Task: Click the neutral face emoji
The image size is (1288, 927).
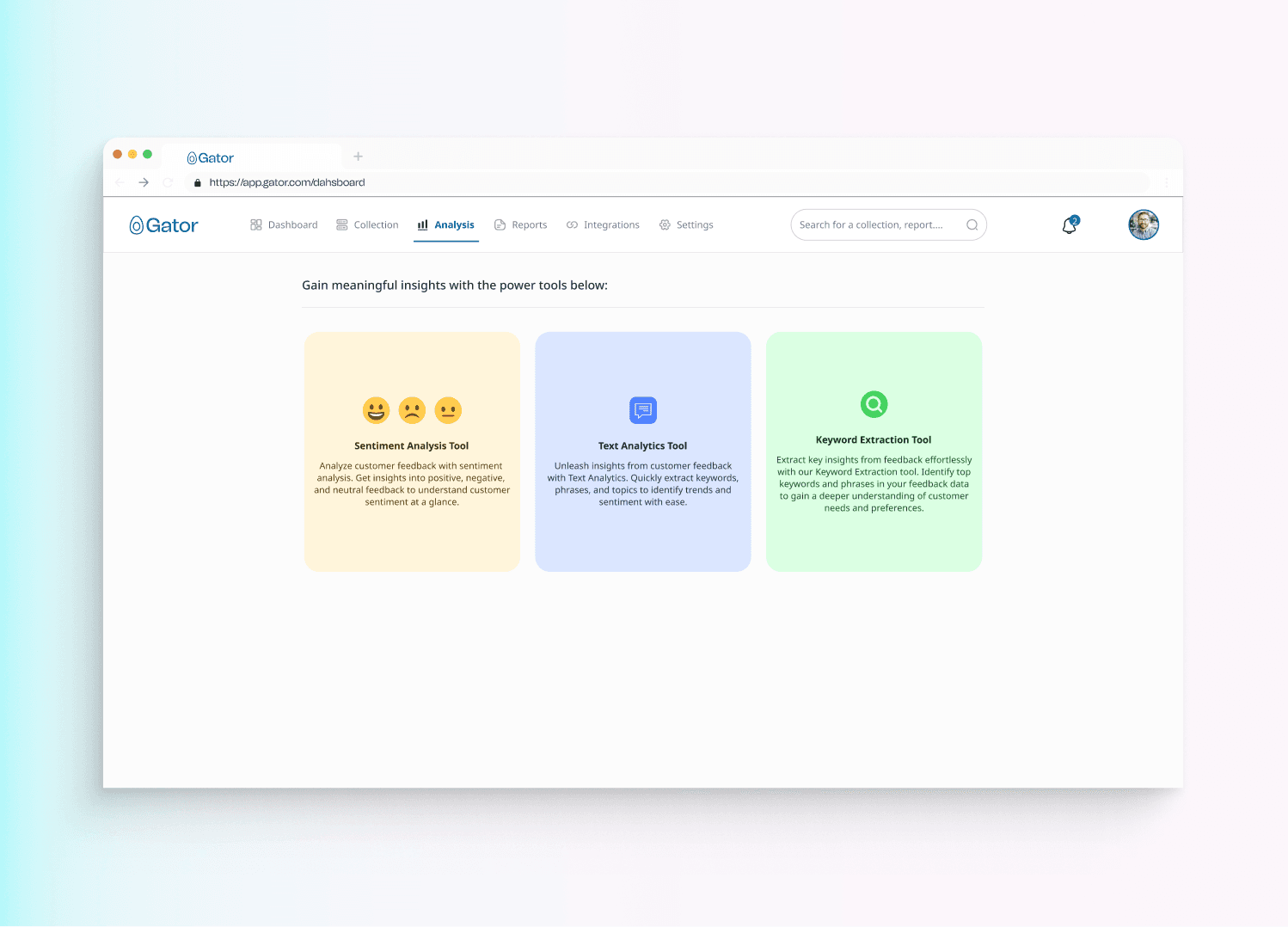Action: coord(448,410)
